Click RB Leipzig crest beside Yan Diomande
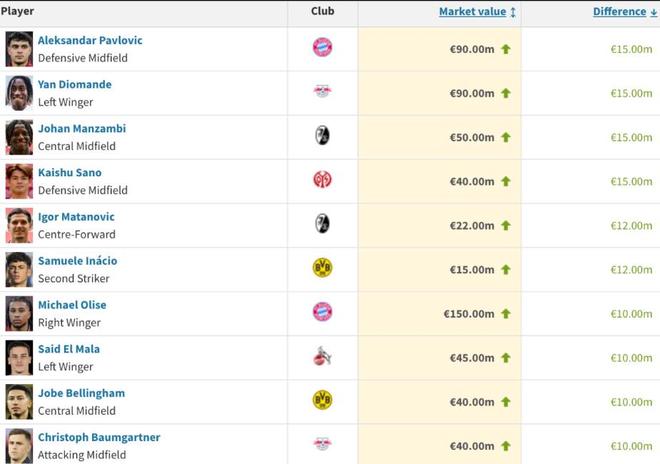Image resolution: width=660 pixels, height=464 pixels. (x=322, y=91)
